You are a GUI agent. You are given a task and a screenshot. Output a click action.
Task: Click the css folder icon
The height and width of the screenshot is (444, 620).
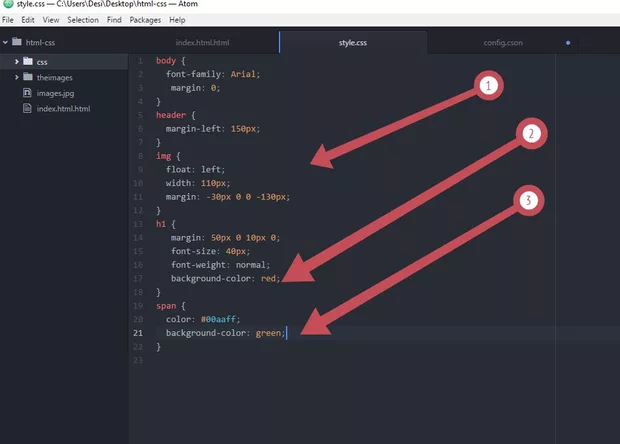click(x=28, y=61)
